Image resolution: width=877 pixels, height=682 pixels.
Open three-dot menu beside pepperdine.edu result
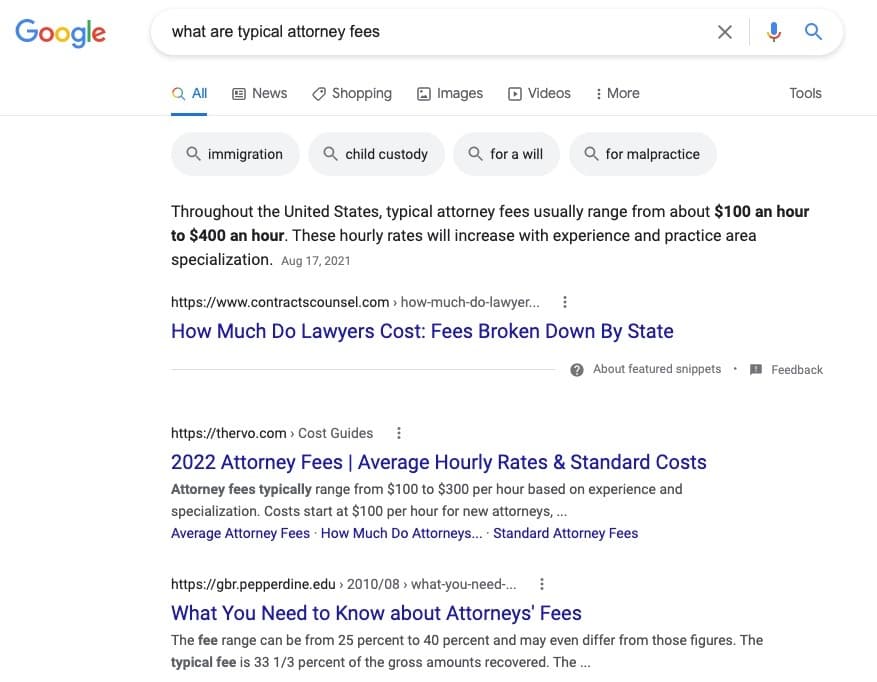coord(541,584)
